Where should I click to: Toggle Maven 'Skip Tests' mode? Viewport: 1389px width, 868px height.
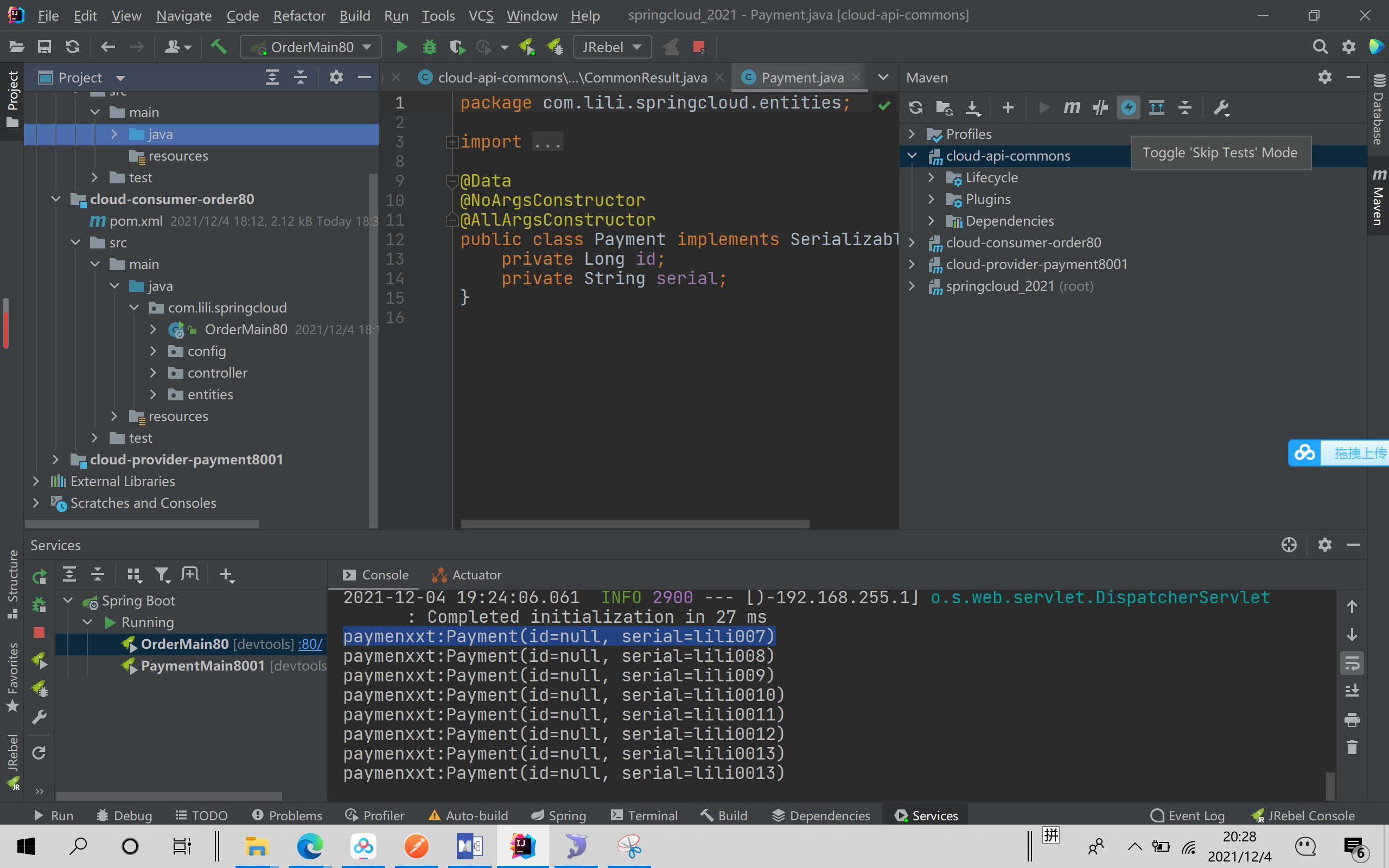pos(1128,108)
